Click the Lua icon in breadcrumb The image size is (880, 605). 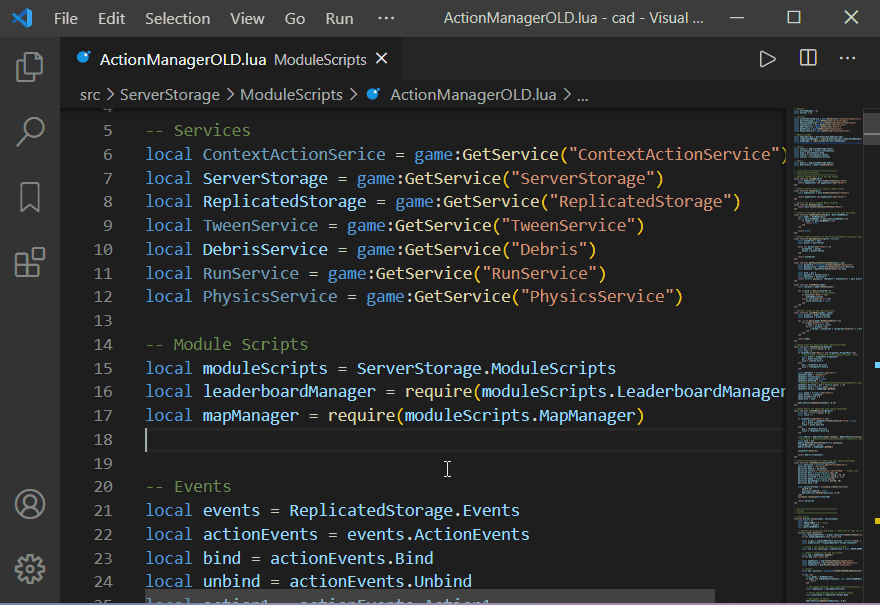click(373, 94)
